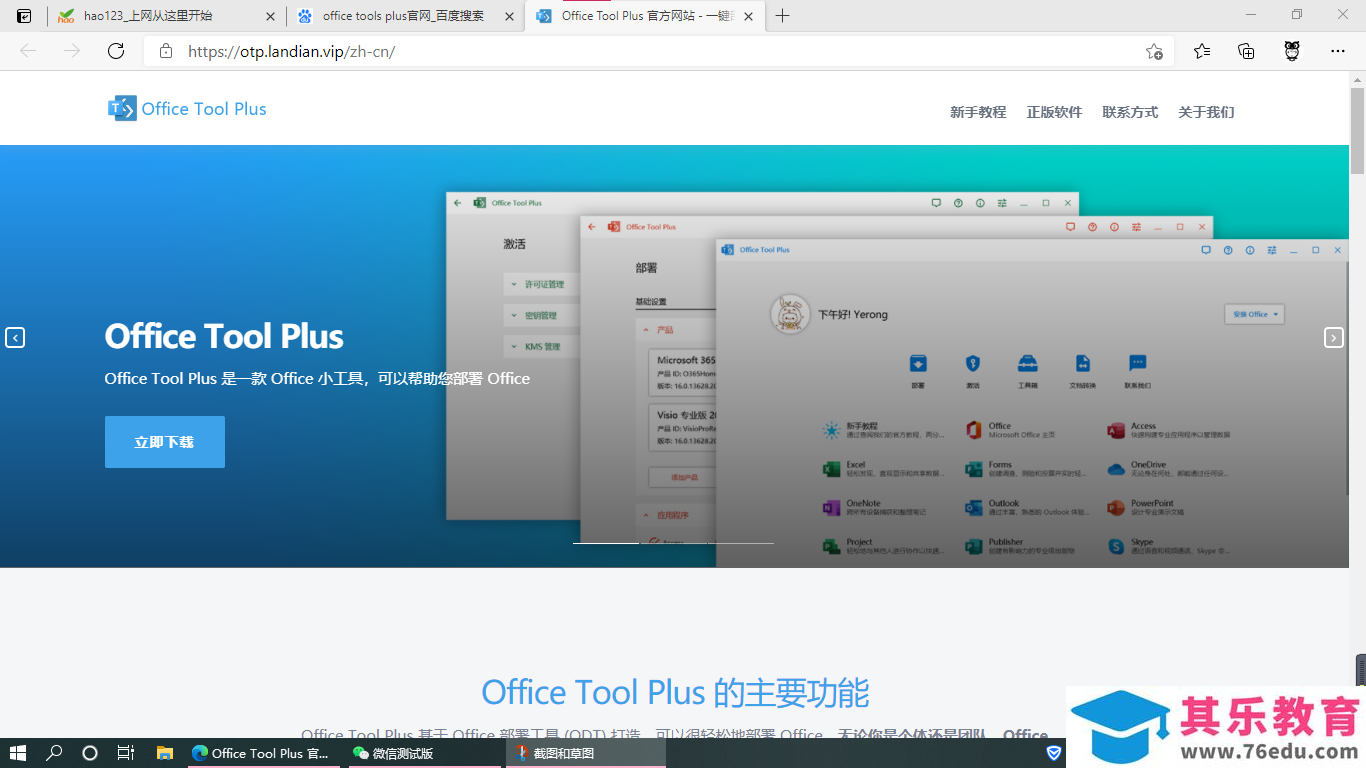Click the page vertical scrollbar thumb
This screenshot has height=768, width=1366.
coord(1357,130)
